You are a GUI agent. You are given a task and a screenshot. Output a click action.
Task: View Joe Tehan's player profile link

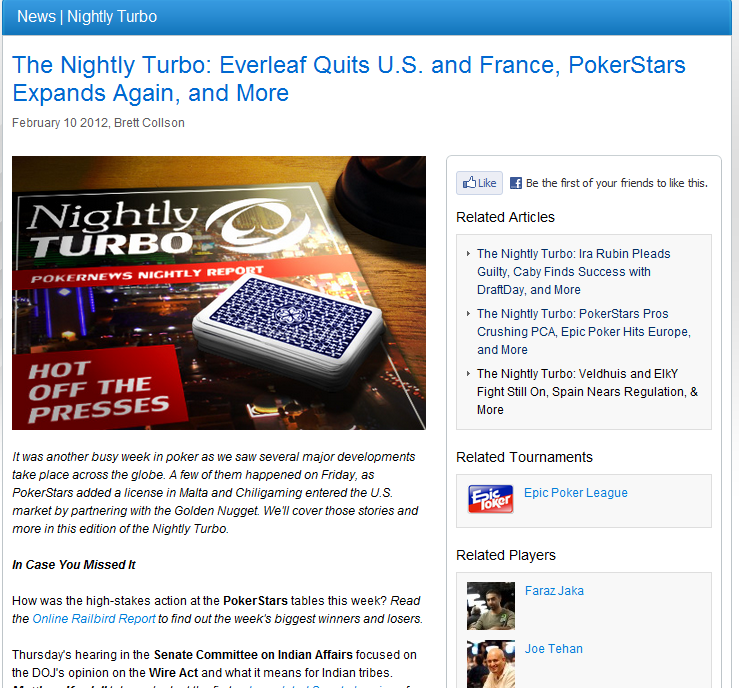(x=554, y=648)
